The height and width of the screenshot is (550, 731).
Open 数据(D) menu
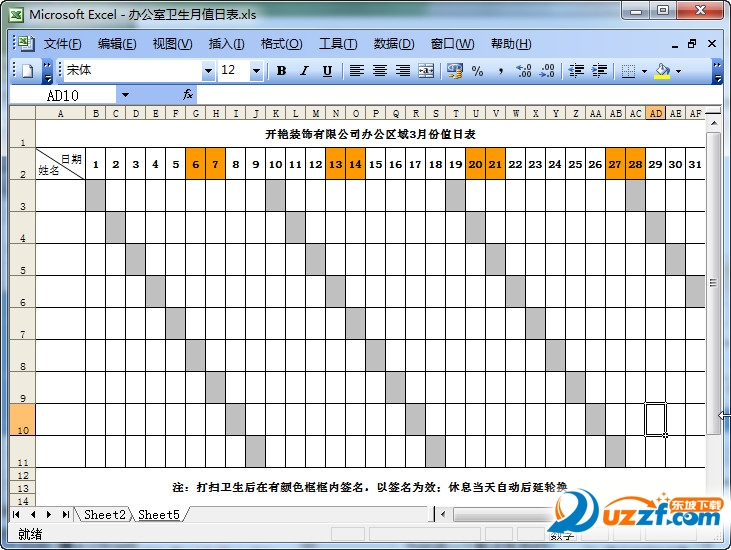[393, 44]
